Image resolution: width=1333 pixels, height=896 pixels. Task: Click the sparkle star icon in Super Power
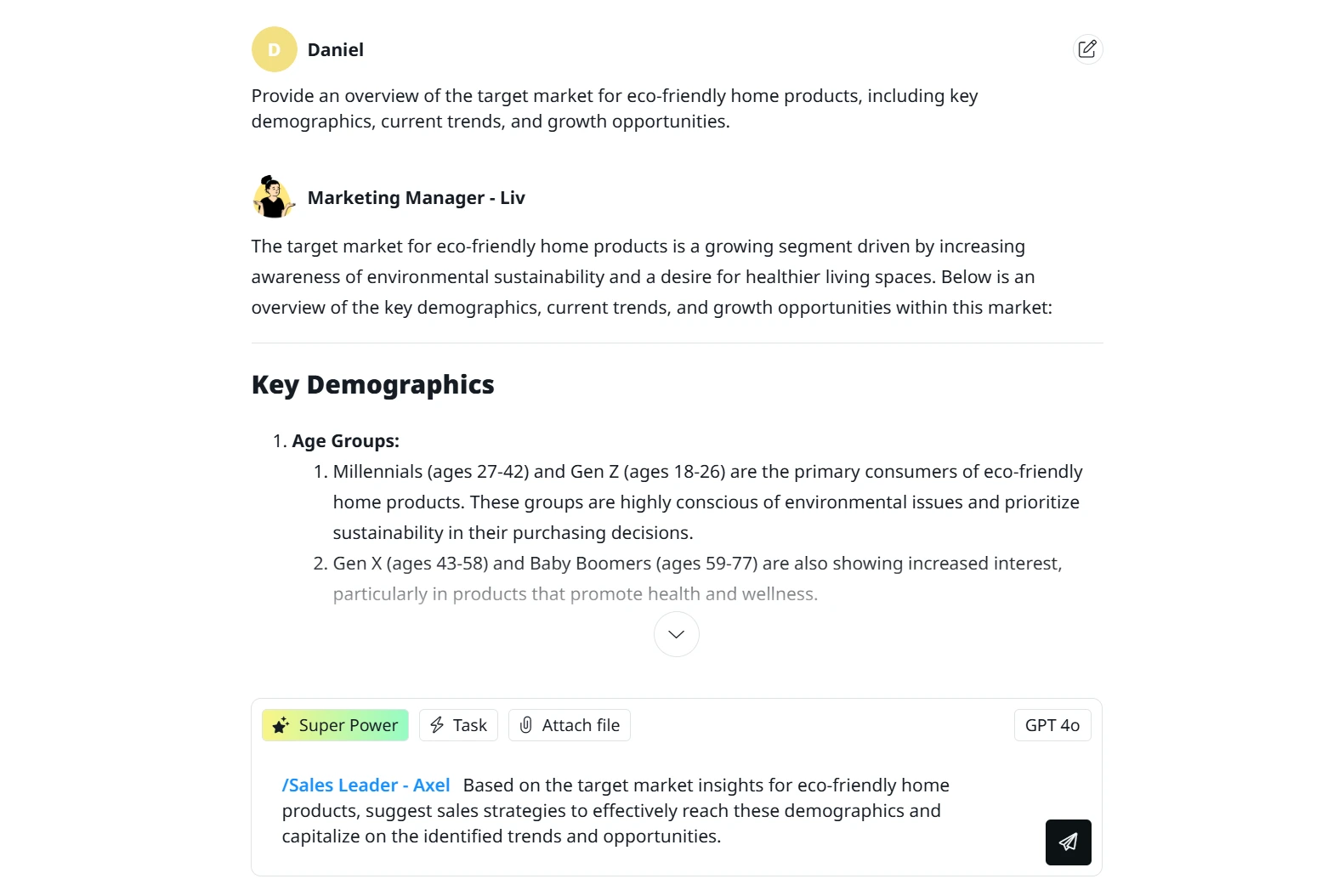coord(281,725)
